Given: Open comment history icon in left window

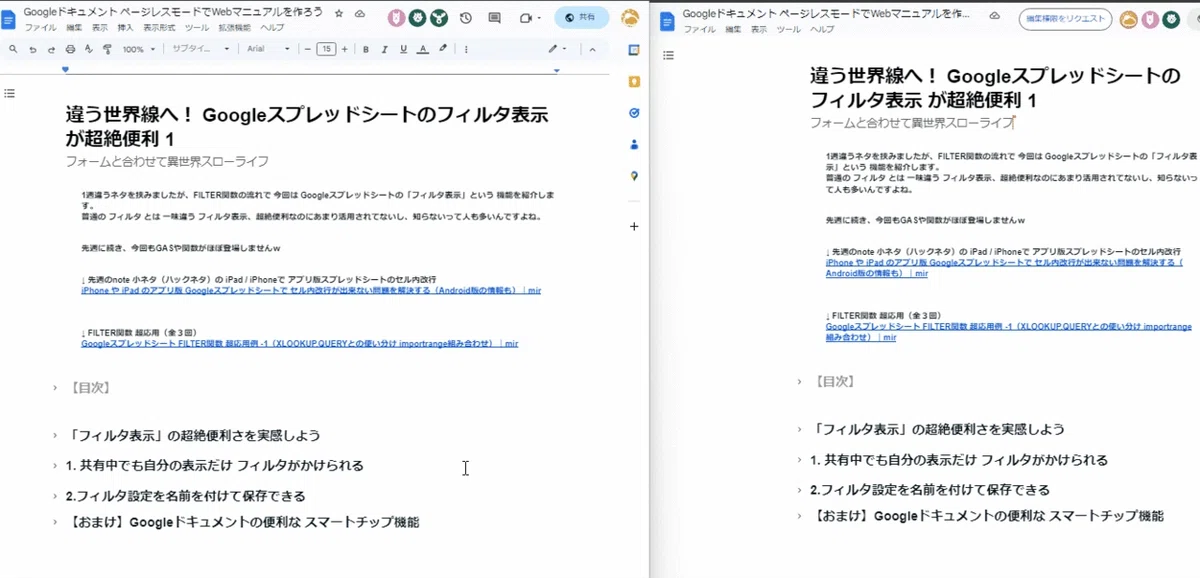Looking at the screenshot, I should 495,18.
